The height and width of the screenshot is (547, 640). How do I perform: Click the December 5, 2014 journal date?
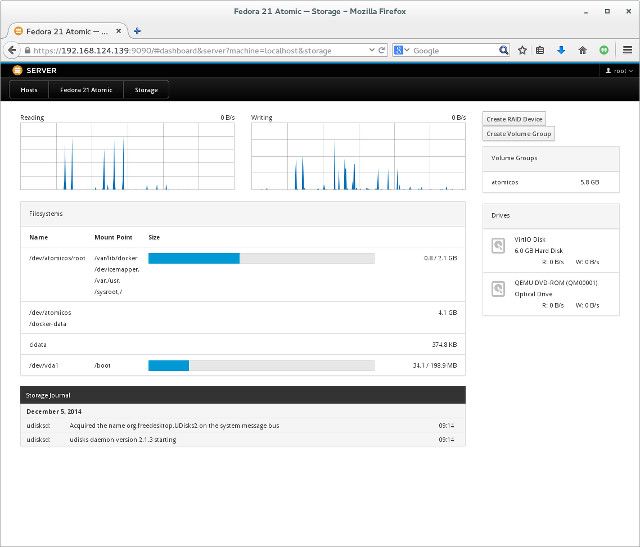pos(54,411)
